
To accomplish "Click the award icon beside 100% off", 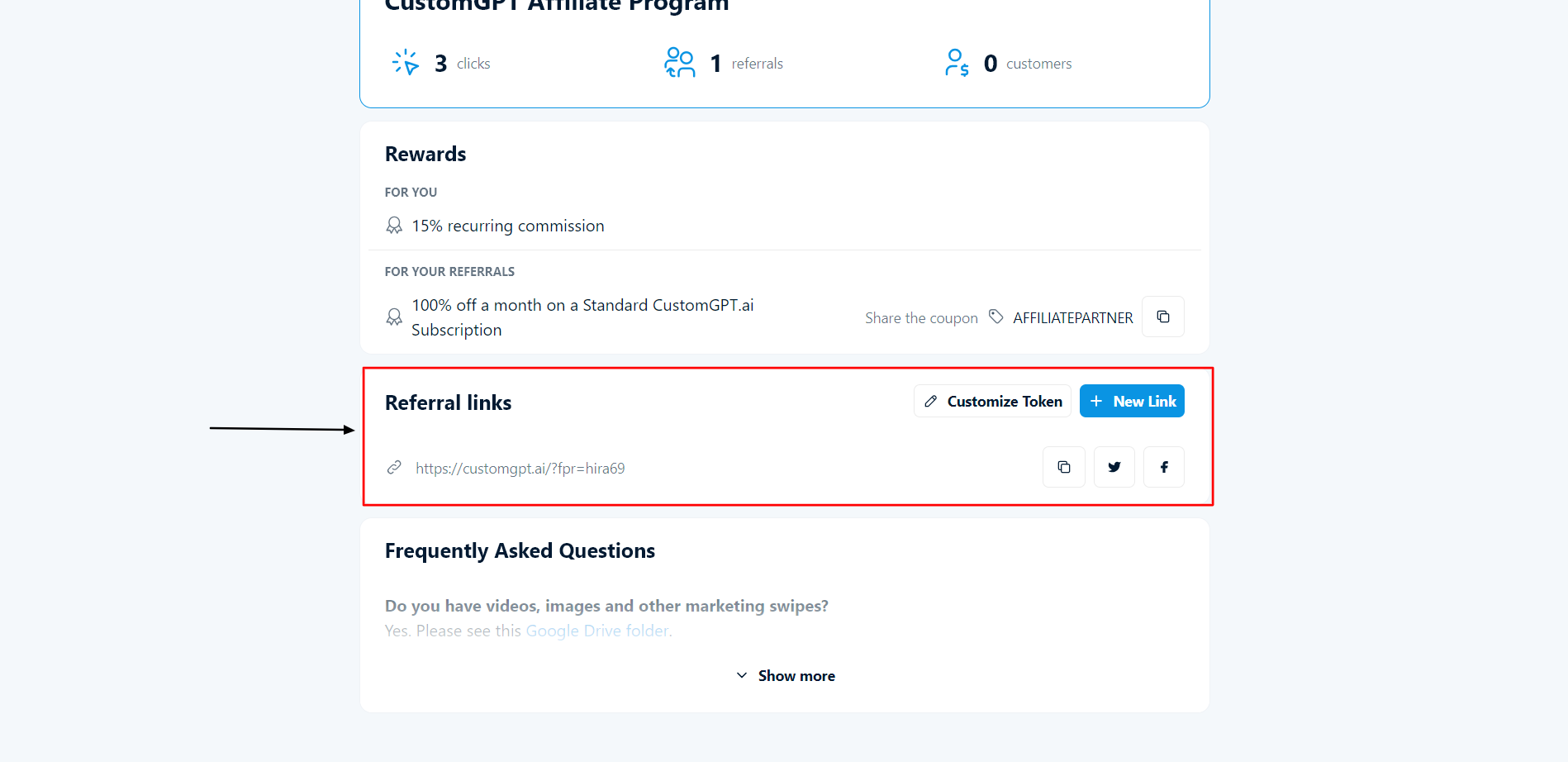I will [394, 317].
